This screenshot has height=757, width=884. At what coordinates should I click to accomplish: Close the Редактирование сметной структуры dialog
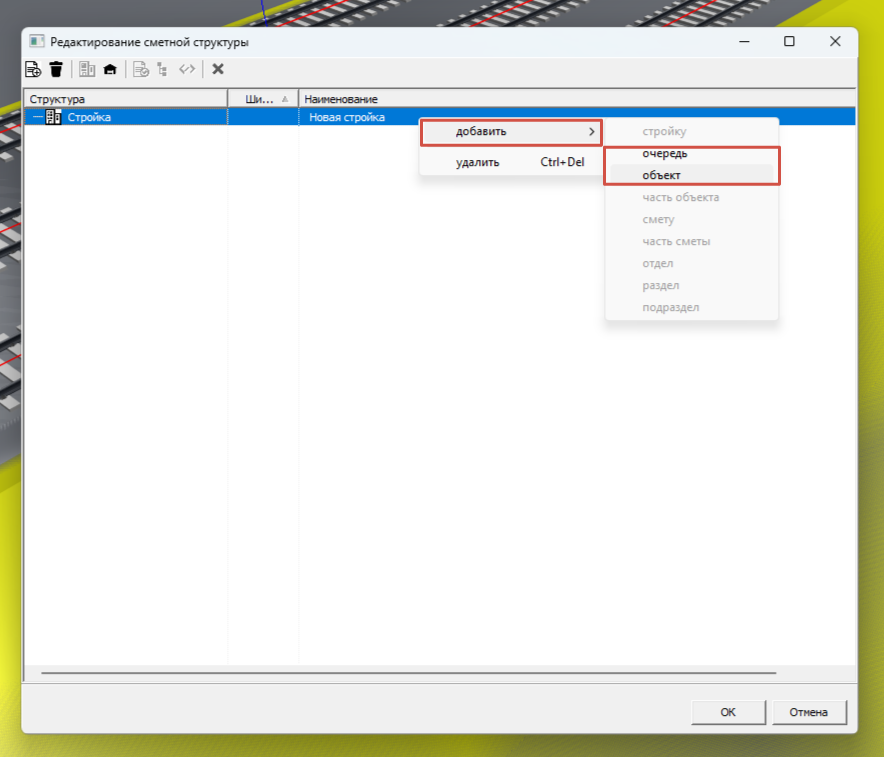pos(835,42)
